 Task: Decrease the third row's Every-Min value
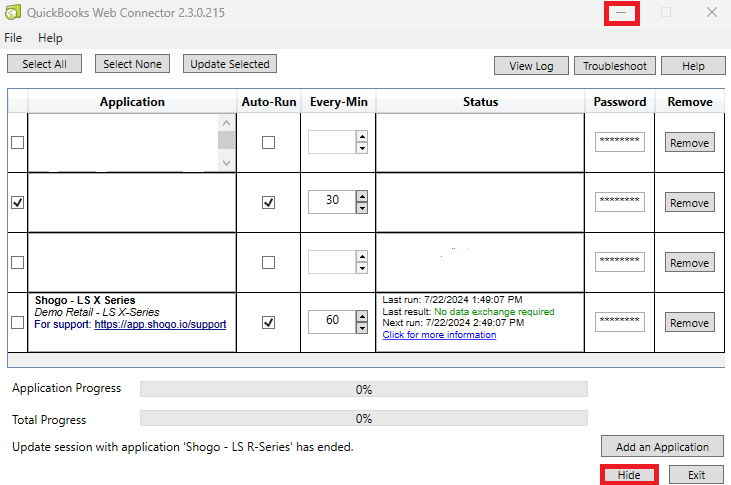point(362,268)
